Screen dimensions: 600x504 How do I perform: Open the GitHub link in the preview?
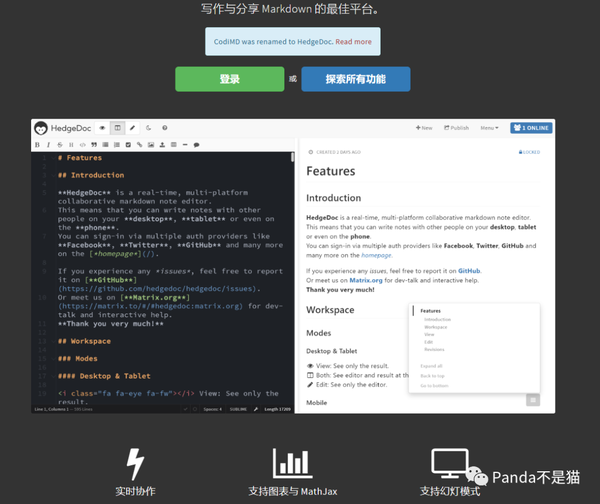(x=469, y=271)
